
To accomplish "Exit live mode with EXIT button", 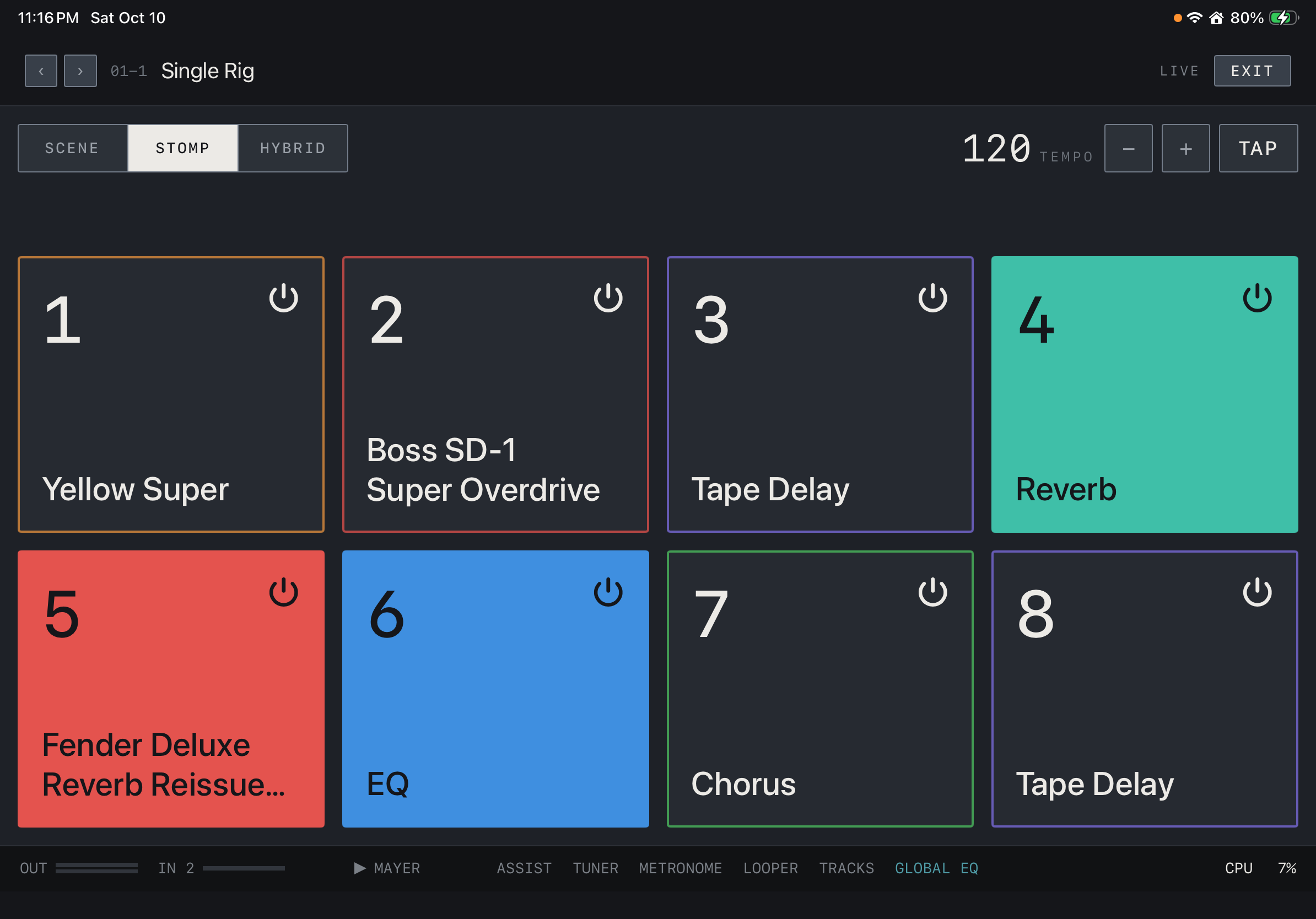I will [x=1252, y=71].
